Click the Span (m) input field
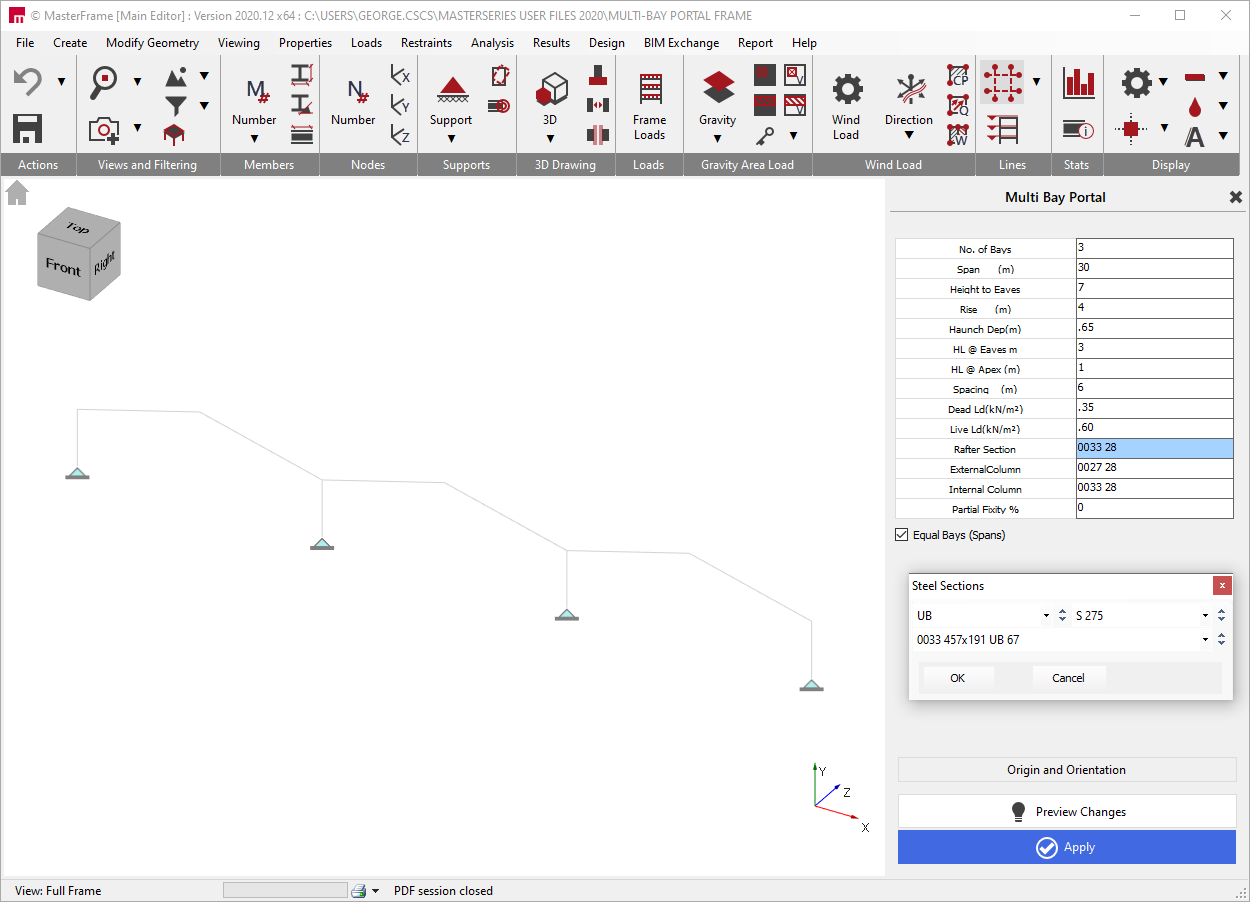The height and width of the screenshot is (902, 1250). 1154,269
